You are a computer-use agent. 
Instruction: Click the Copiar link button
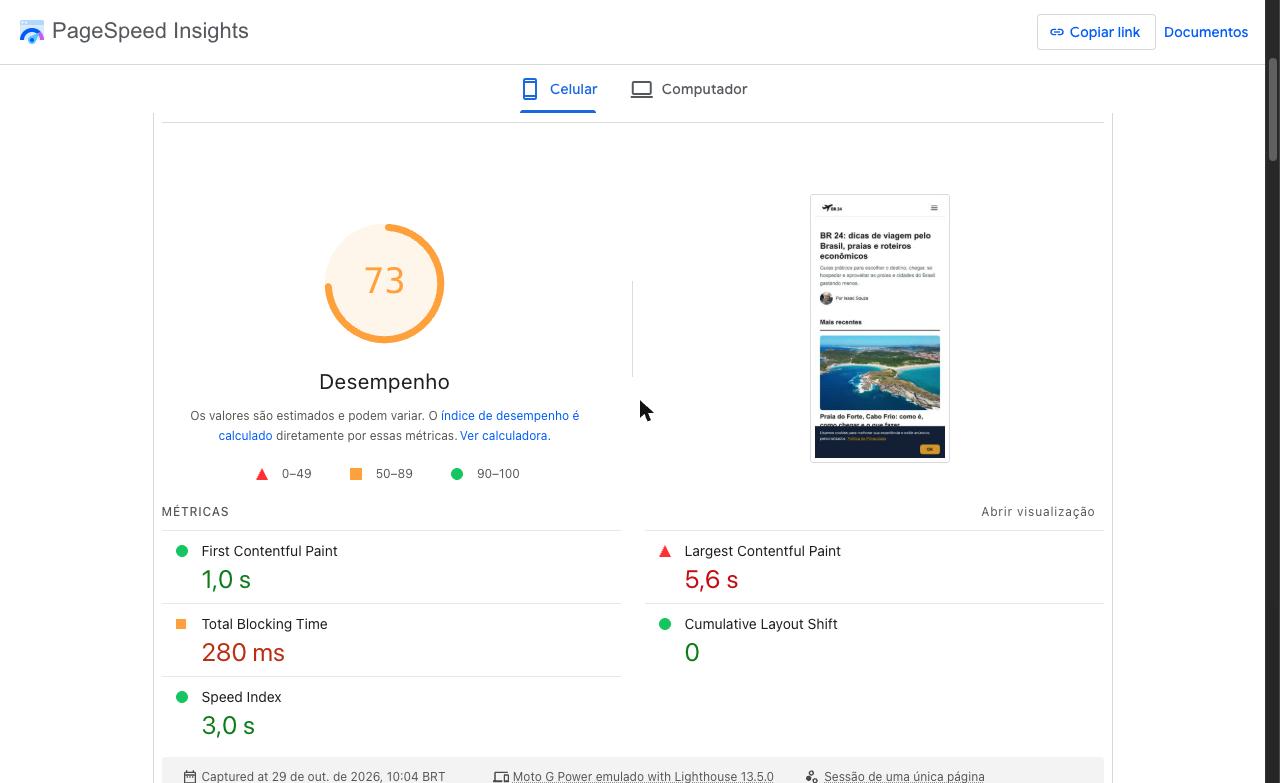pos(1096,32)
